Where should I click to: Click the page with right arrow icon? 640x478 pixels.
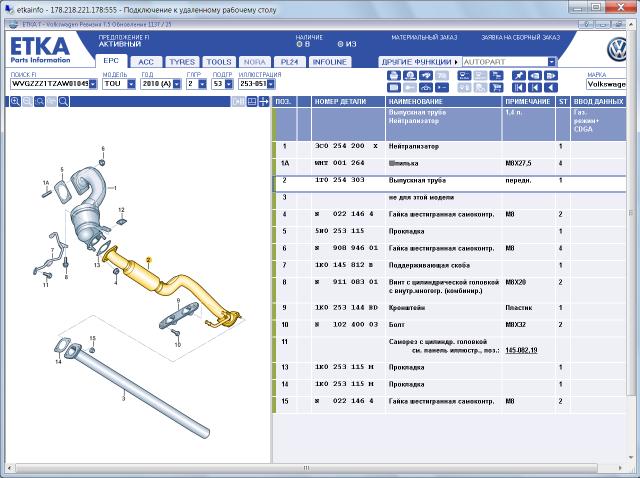(x=551, y=76)
